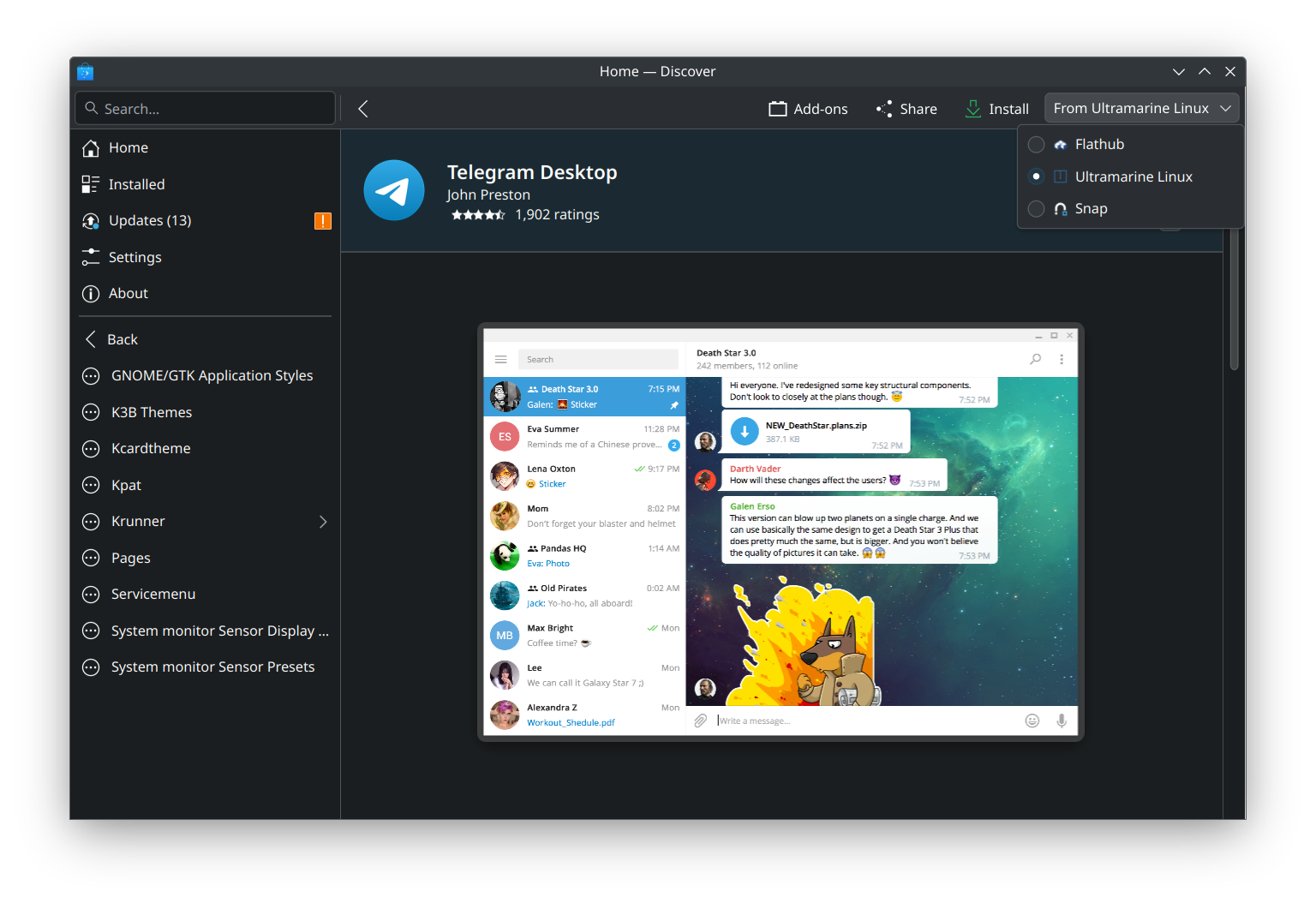
Task: Click the Snap source icon
Action: [1061, 209]
